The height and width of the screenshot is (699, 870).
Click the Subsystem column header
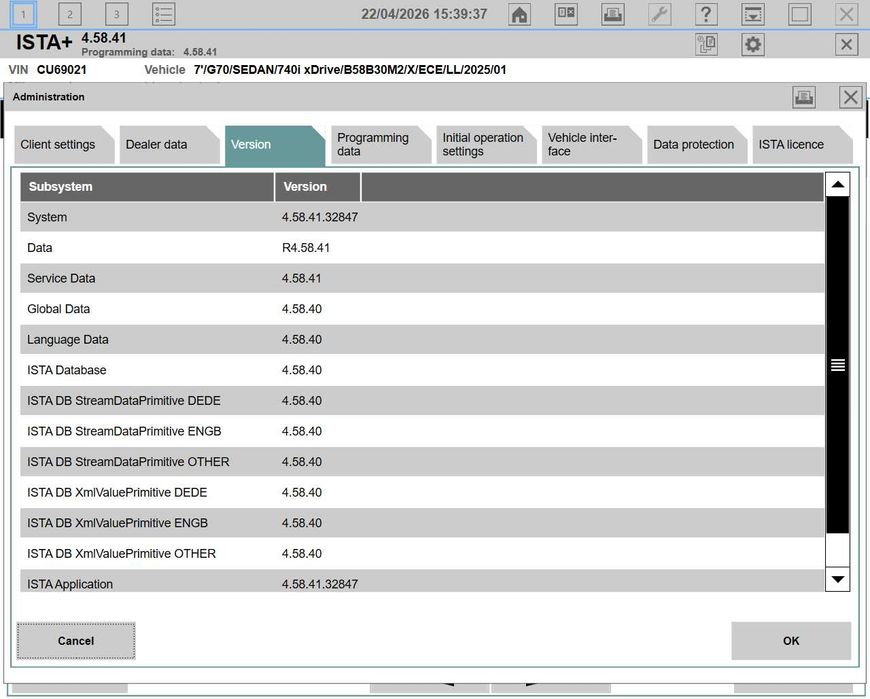point(147,187)
